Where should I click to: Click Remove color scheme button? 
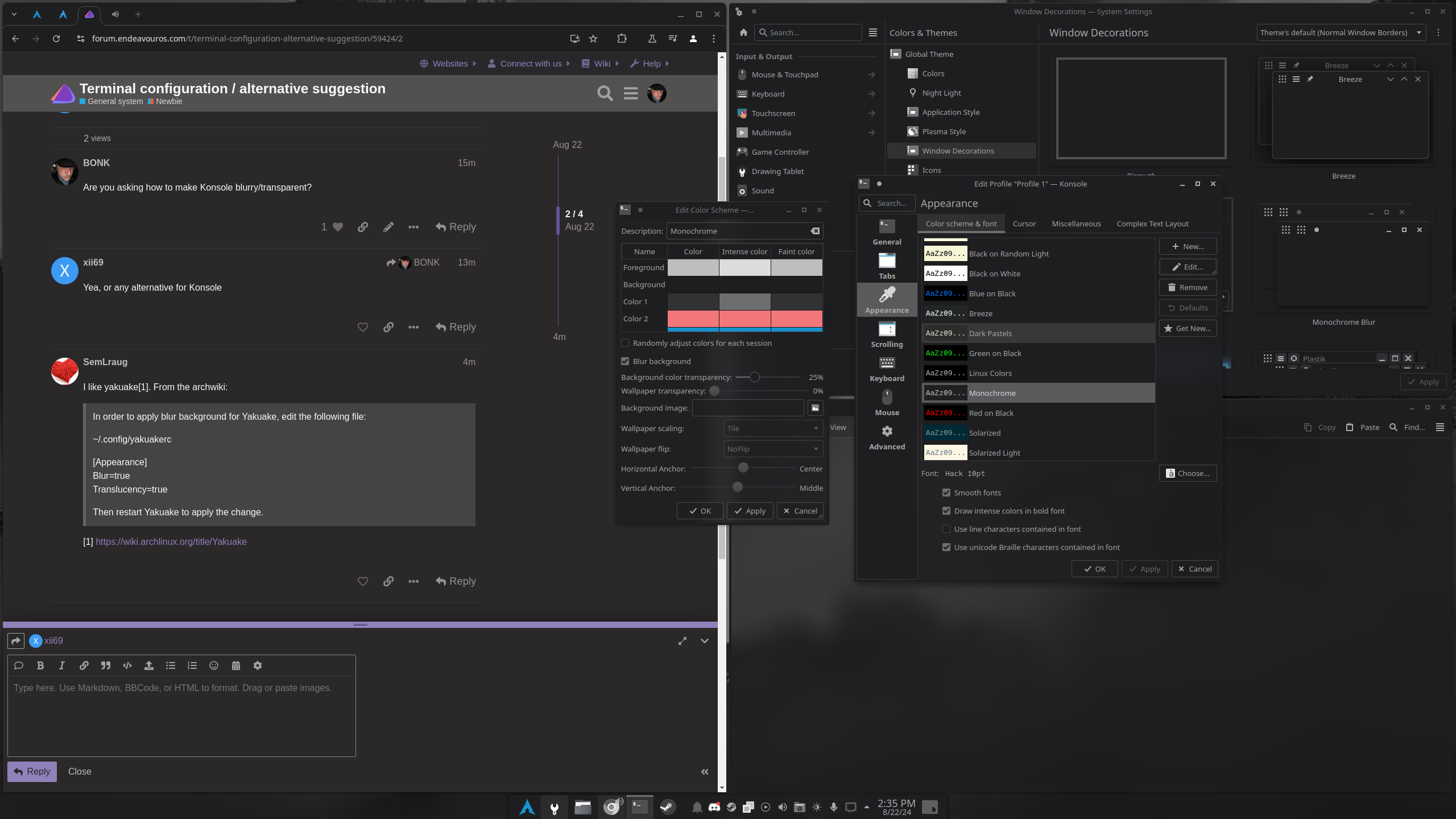[x=1188, y=287]
